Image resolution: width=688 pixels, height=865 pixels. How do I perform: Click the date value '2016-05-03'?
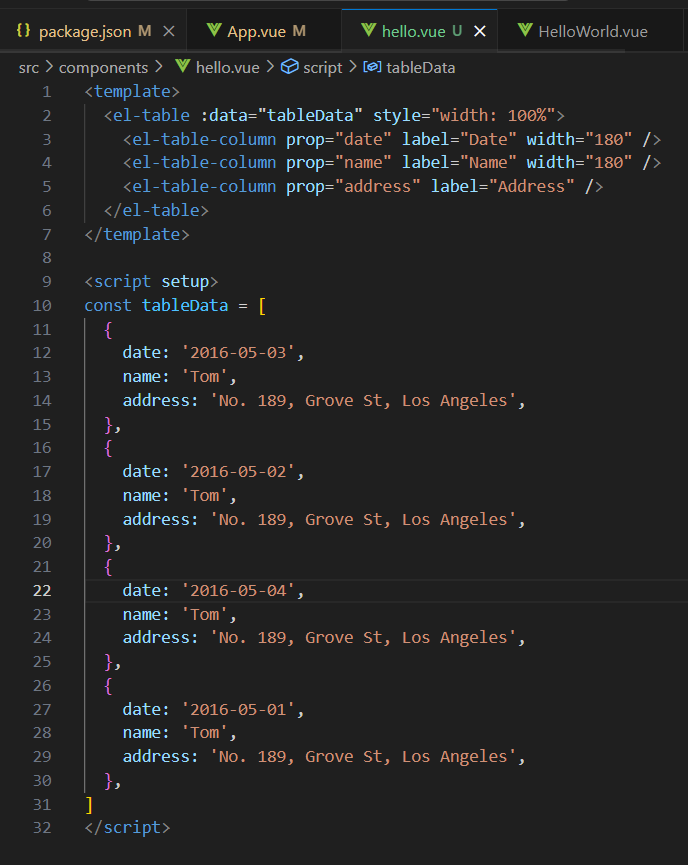click(x=238, y=353)
